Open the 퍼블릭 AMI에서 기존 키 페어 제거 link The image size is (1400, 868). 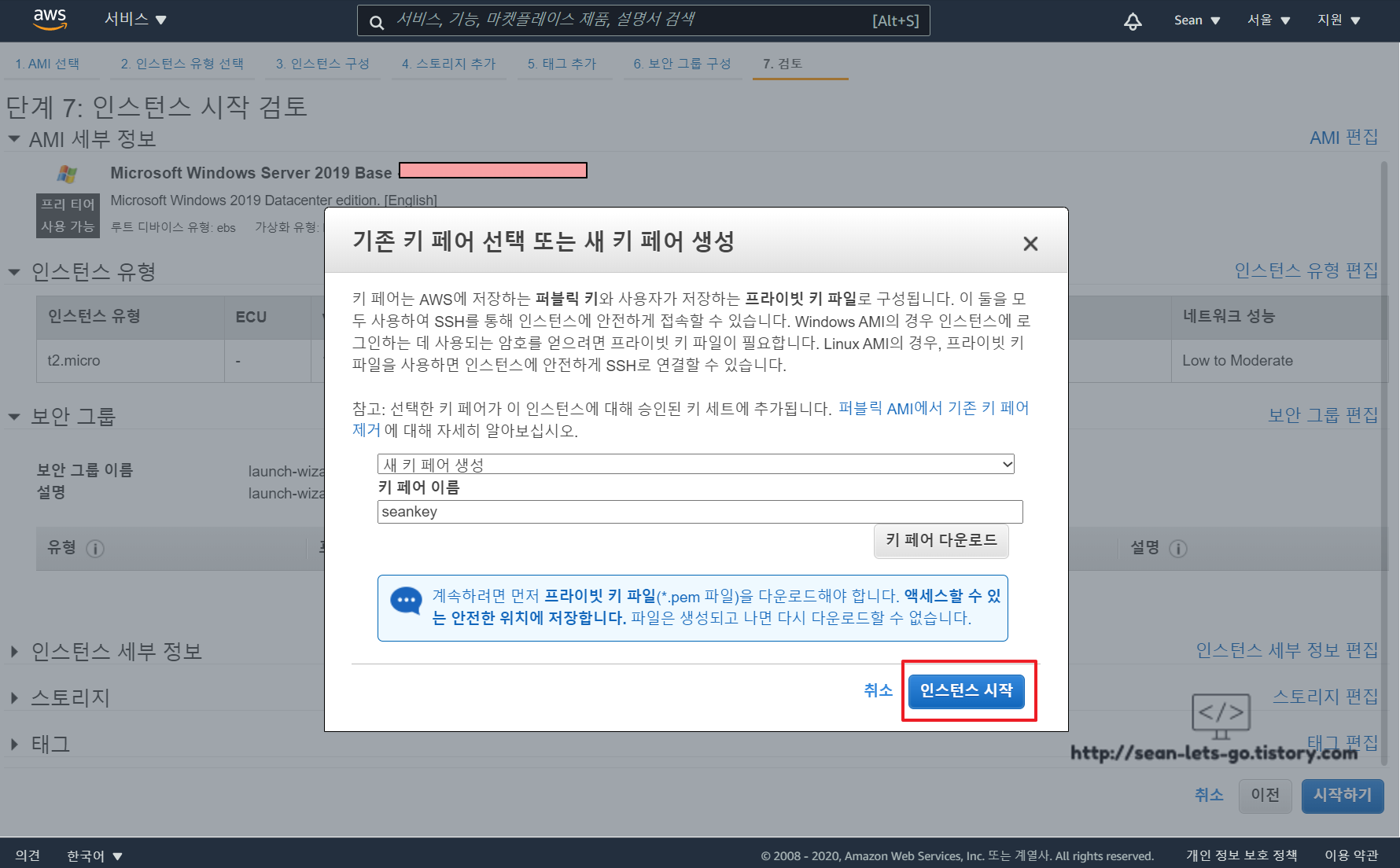[934, 408]
